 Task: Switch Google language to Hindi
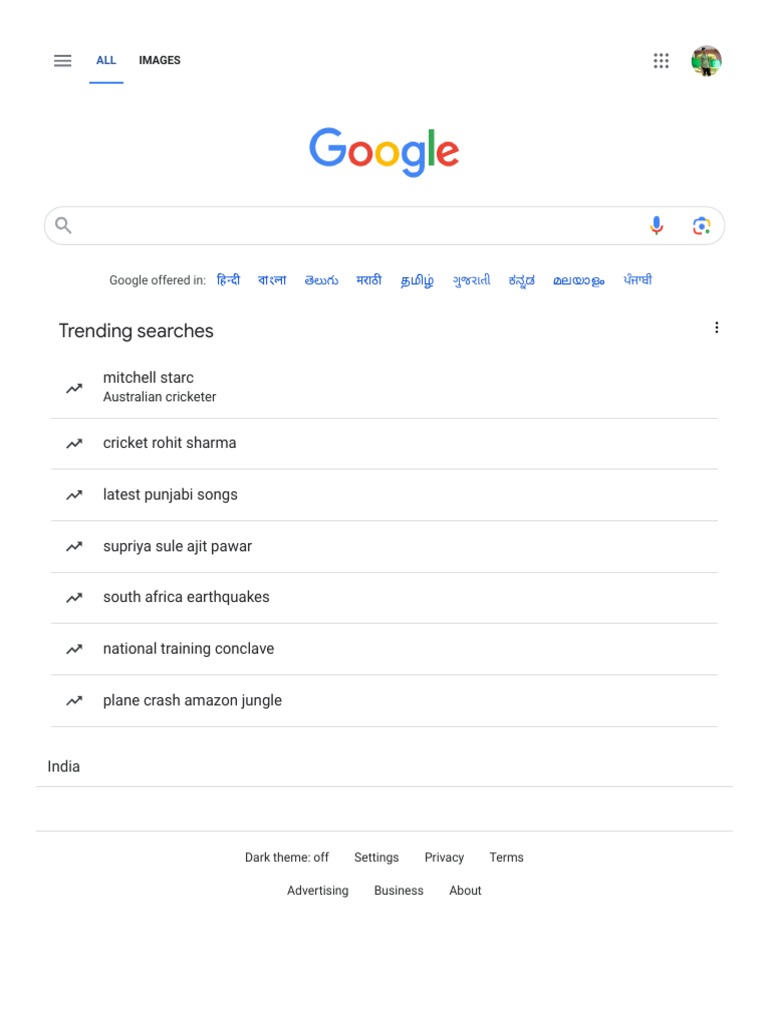click(228, 281)
